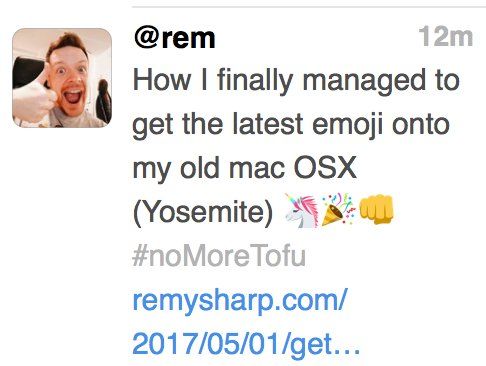The height and width of the screenshot is (366, 486).
Task: Click the unicorn emoji in the tweet
Action: (x=302, y=210)
